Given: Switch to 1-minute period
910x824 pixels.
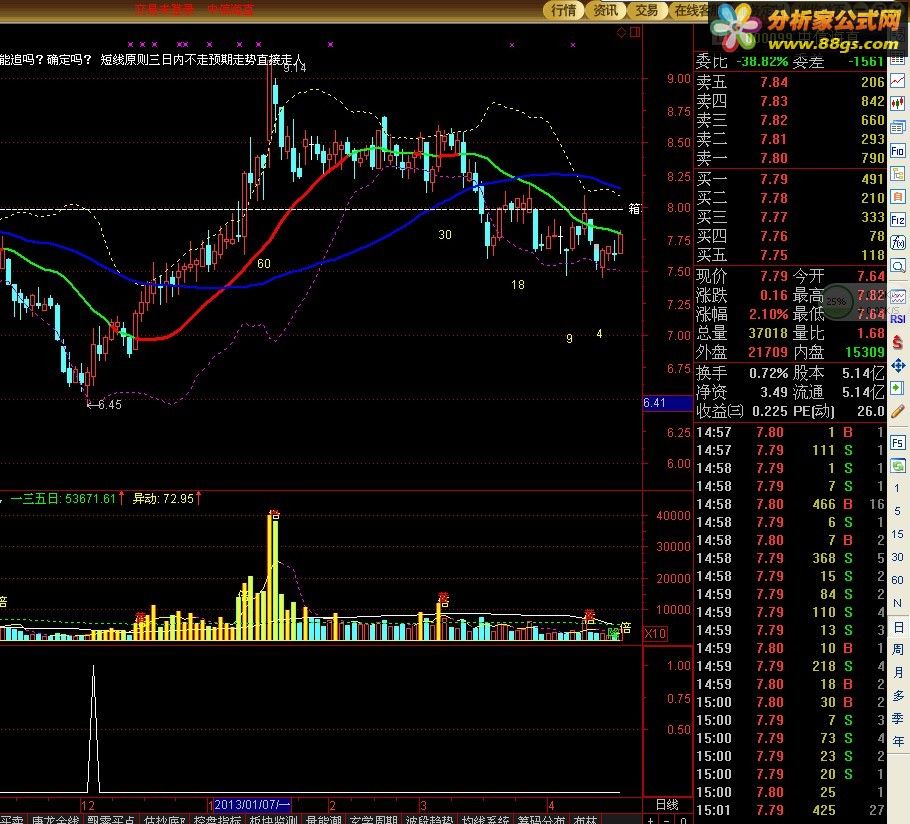Looking at the screenshot, I should pyautogui.click(x=897, y=489).
